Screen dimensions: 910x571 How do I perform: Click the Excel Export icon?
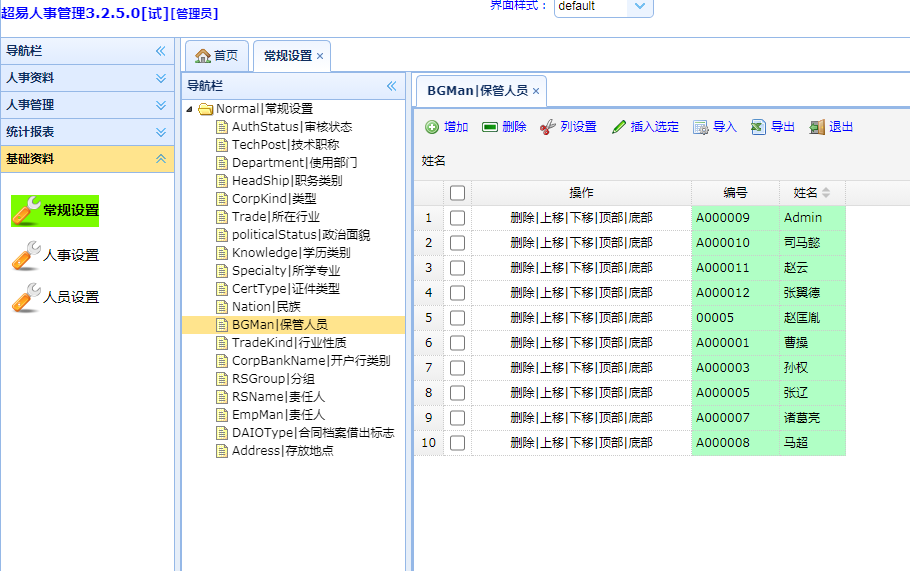pos(758,127)
